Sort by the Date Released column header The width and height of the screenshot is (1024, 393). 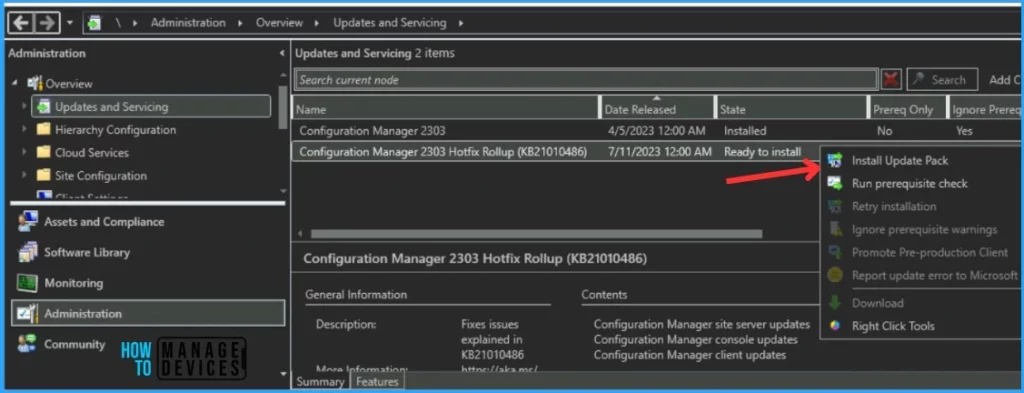[658, 109]
